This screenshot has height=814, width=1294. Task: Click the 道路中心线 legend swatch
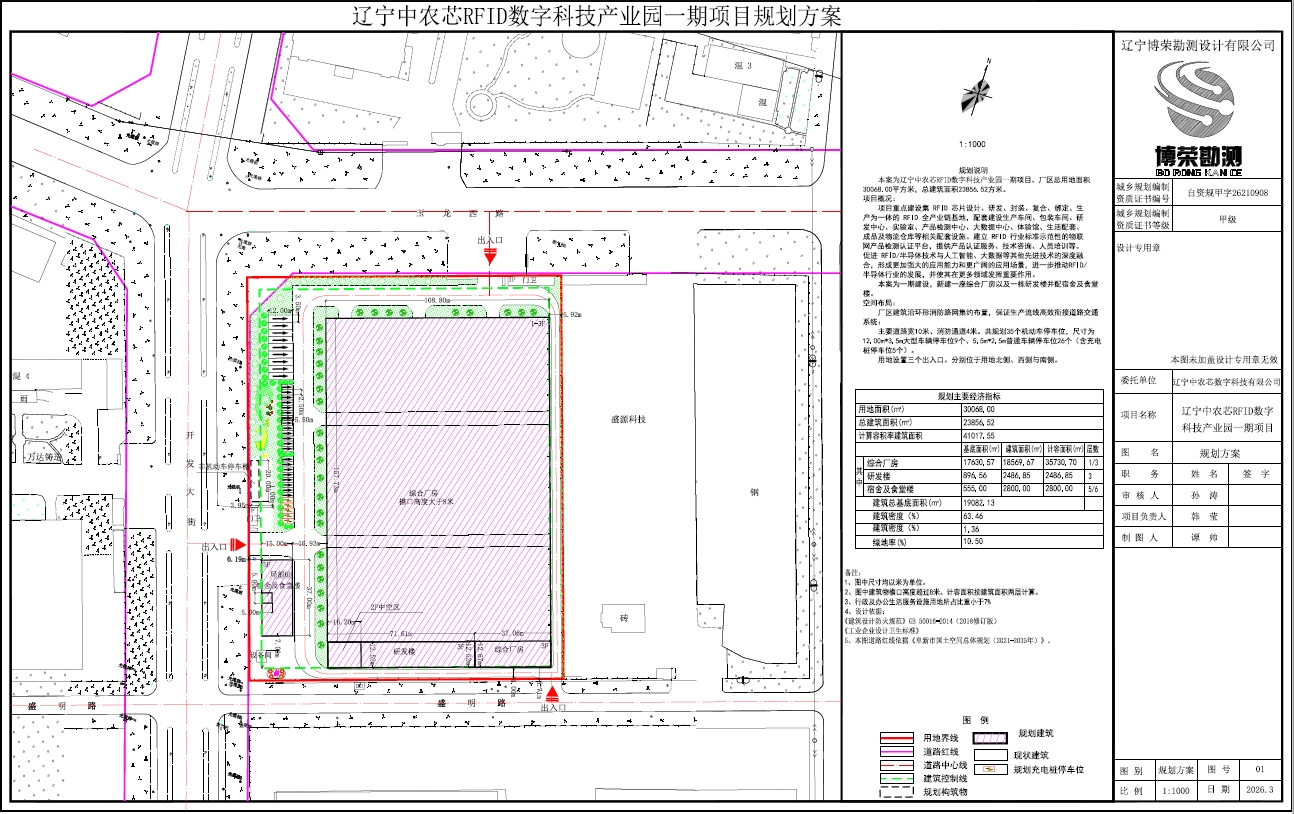click(896, 765)
